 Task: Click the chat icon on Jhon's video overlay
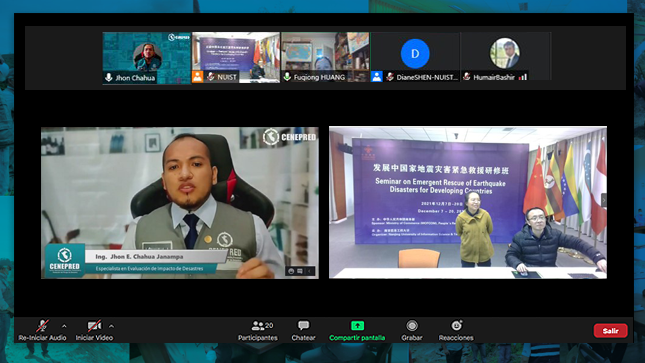click(300, 271)
